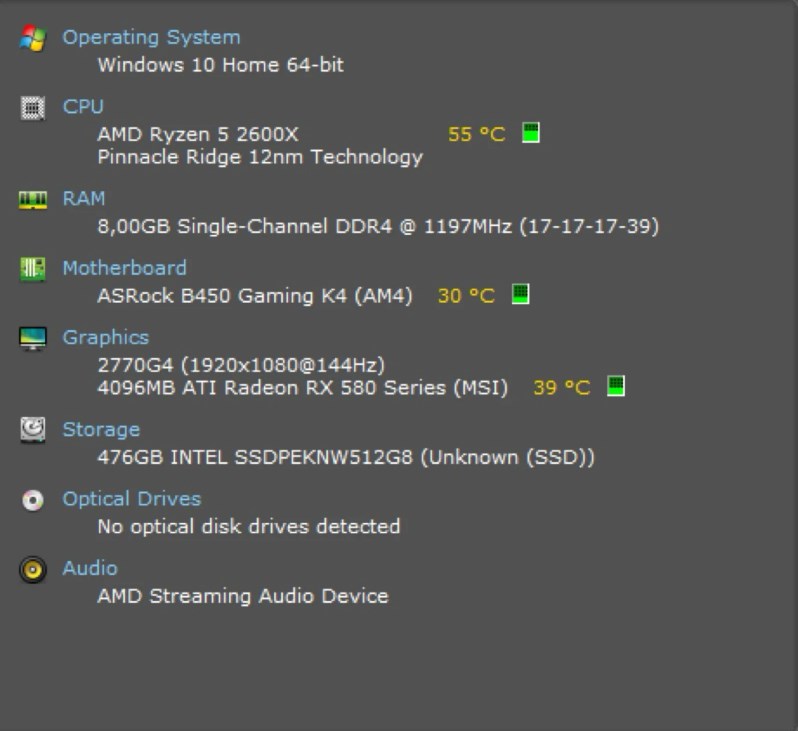798x731 pixels.
Task: Open the Storage section link
Action: [101, 430]
